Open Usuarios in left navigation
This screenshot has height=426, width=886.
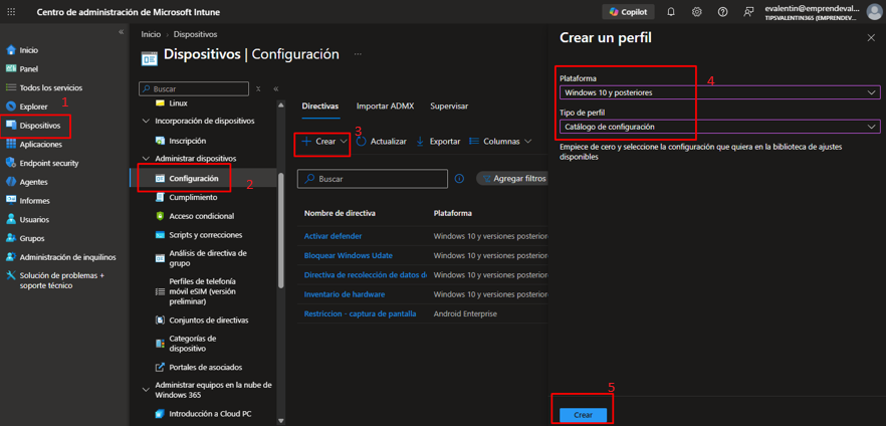pyautogui.click(x=34, y=220)
